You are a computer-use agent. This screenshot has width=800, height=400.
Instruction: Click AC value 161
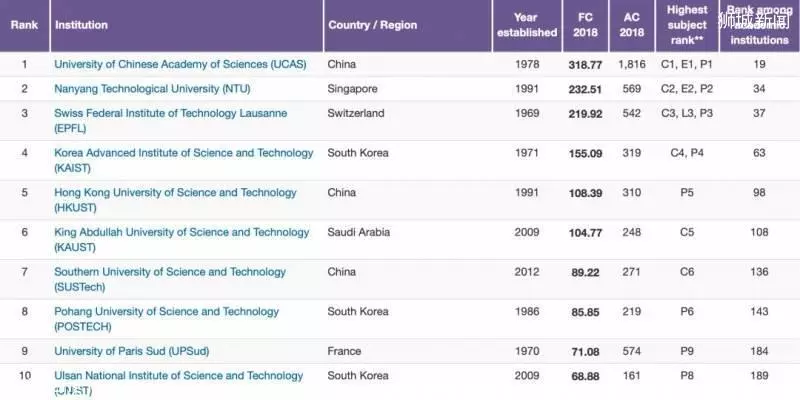(632, 376)
